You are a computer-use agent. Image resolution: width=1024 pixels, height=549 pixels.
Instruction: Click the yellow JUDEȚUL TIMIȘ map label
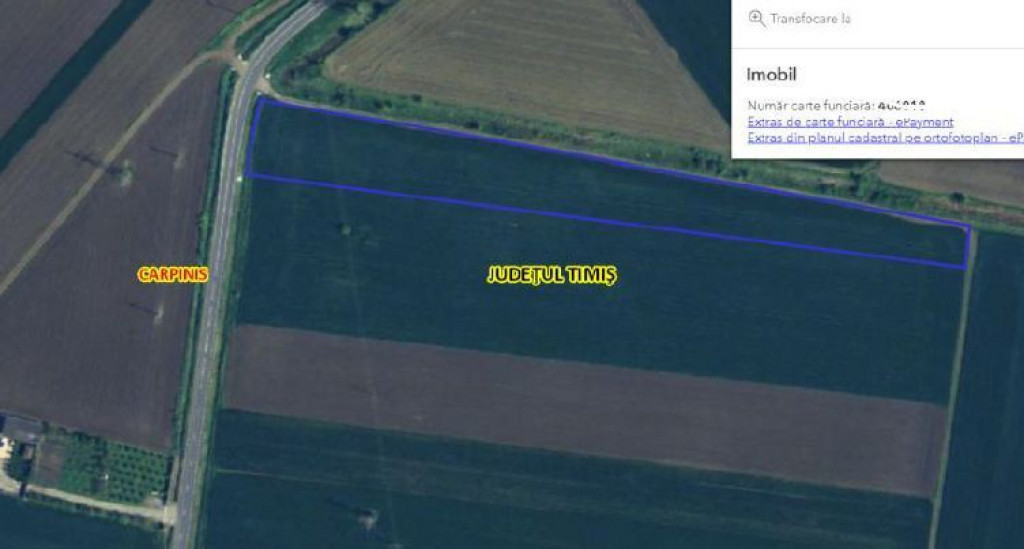pos(552,275)
